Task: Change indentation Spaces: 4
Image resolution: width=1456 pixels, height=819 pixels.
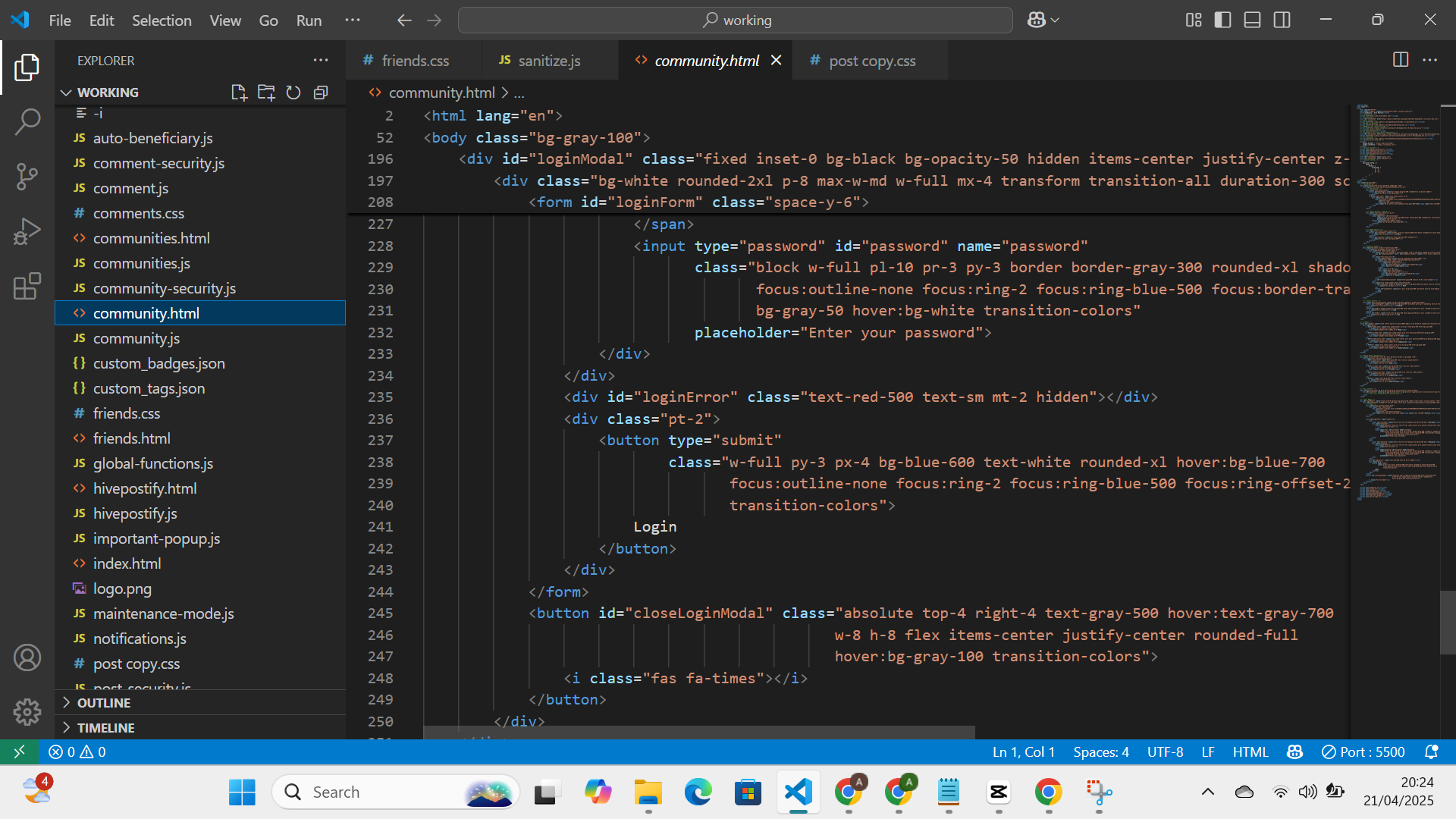Action: (x=1101, y=752)
